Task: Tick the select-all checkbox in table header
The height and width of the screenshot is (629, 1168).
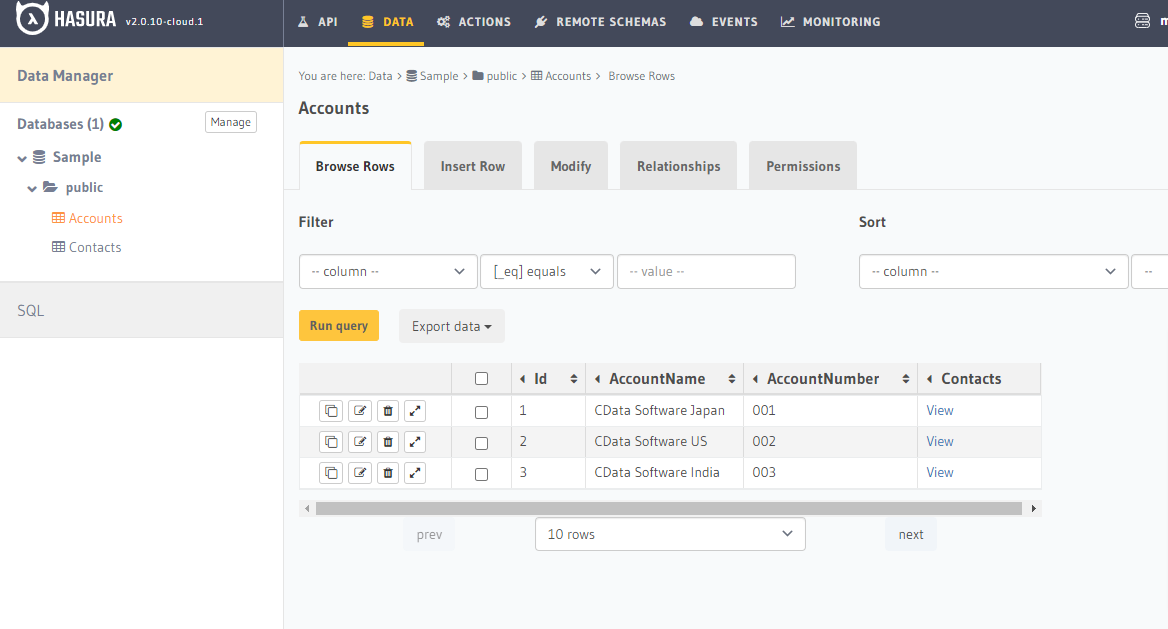Action: tap(481, 379)
